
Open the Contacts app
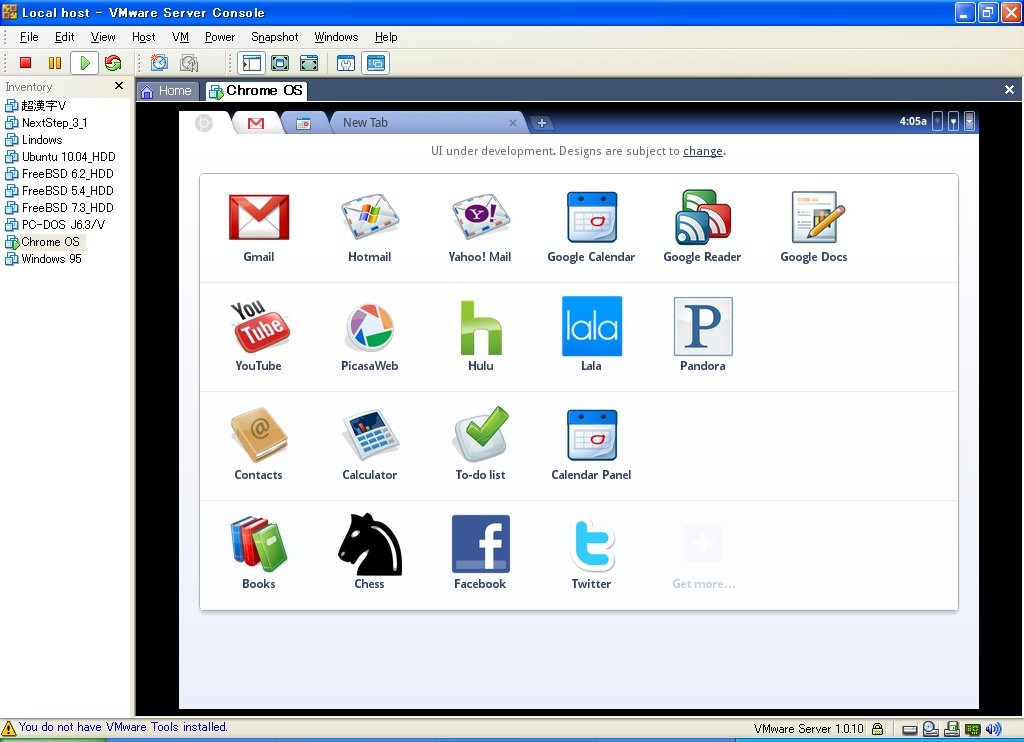(x=259, y=435)
